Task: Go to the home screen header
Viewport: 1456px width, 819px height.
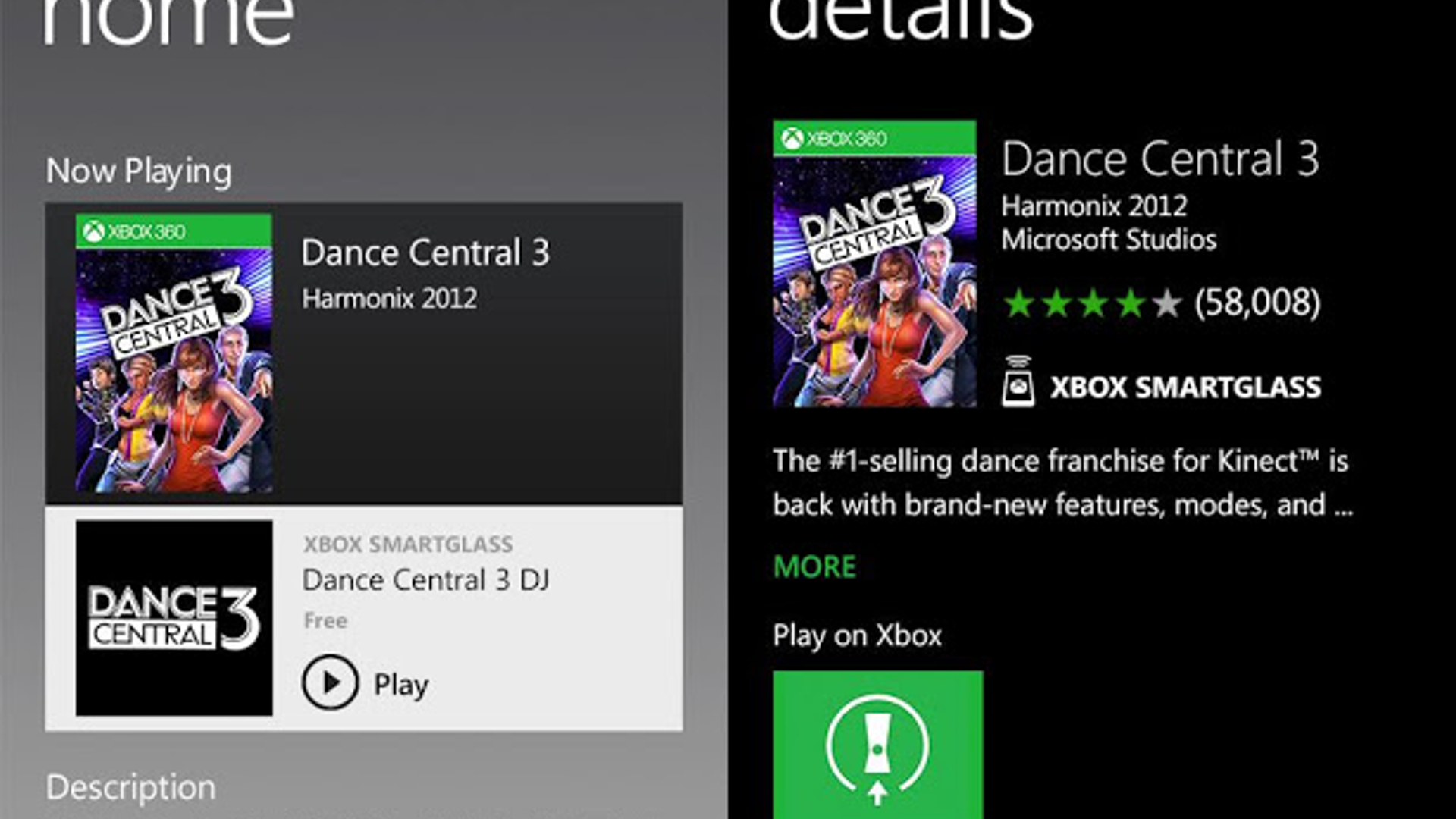Action: pyautogui.click(x=167, y=19)
